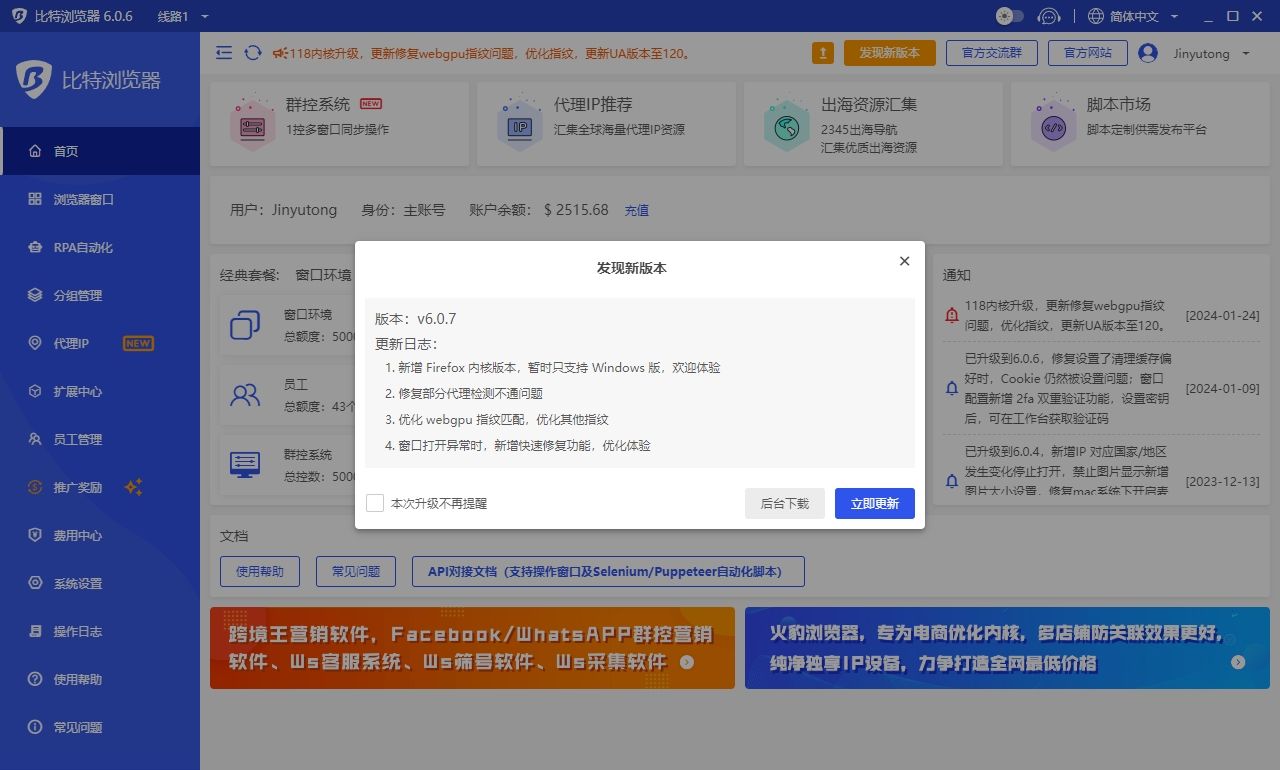Open the customer service headset icon
The height and width of the screenshot is (770, 1280).
[x=1048, y=16]
